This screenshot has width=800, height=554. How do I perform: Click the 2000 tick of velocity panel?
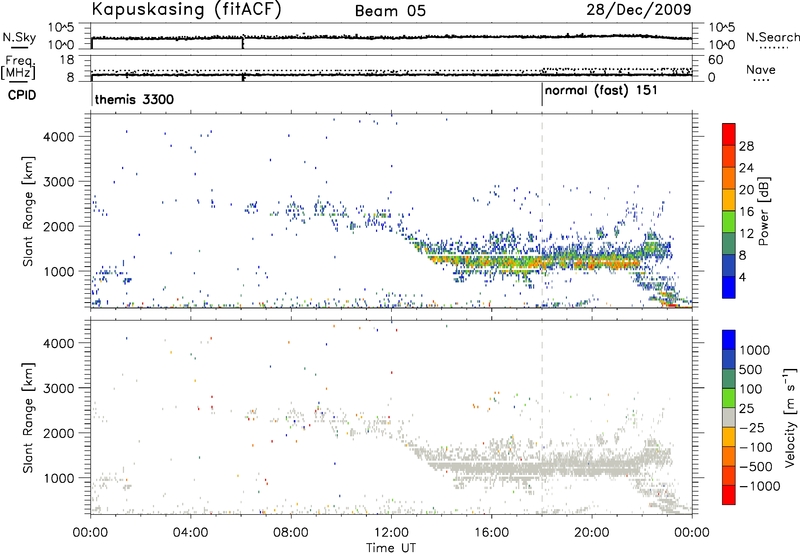[x=59, y=433]
